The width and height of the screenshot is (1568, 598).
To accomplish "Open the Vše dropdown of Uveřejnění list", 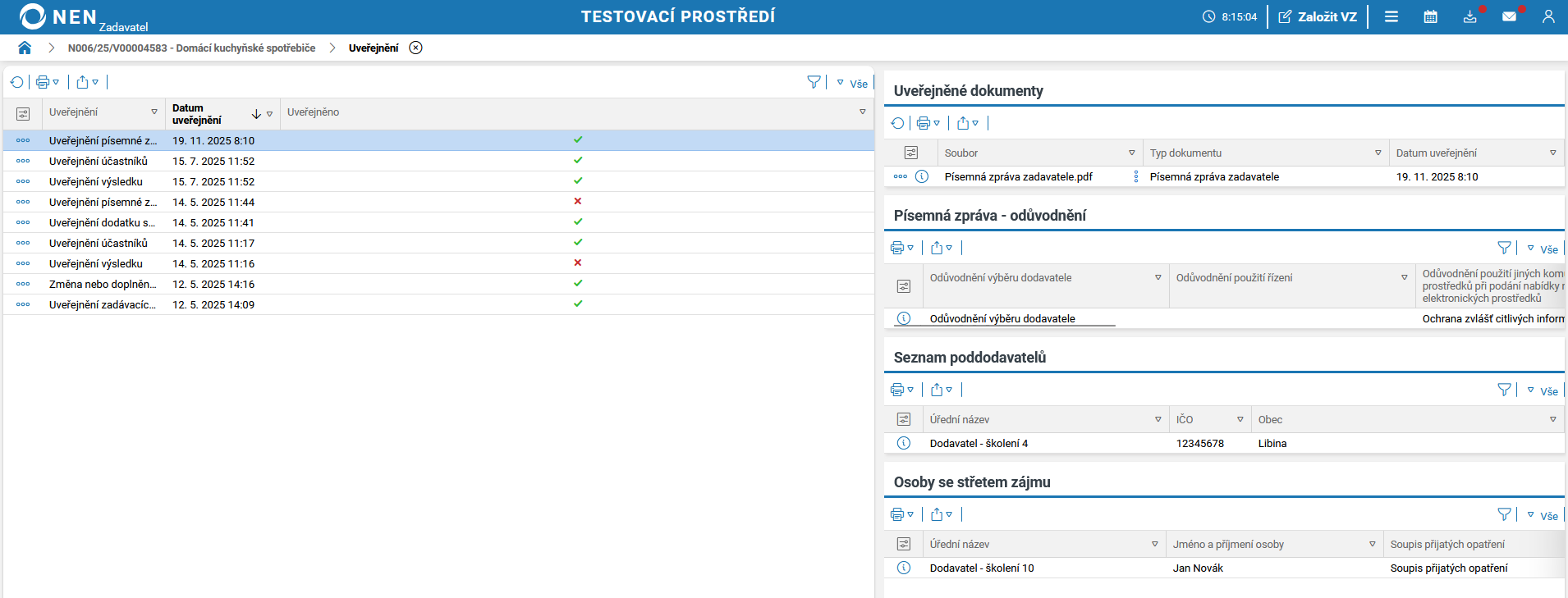I will (x=852, y=83).
